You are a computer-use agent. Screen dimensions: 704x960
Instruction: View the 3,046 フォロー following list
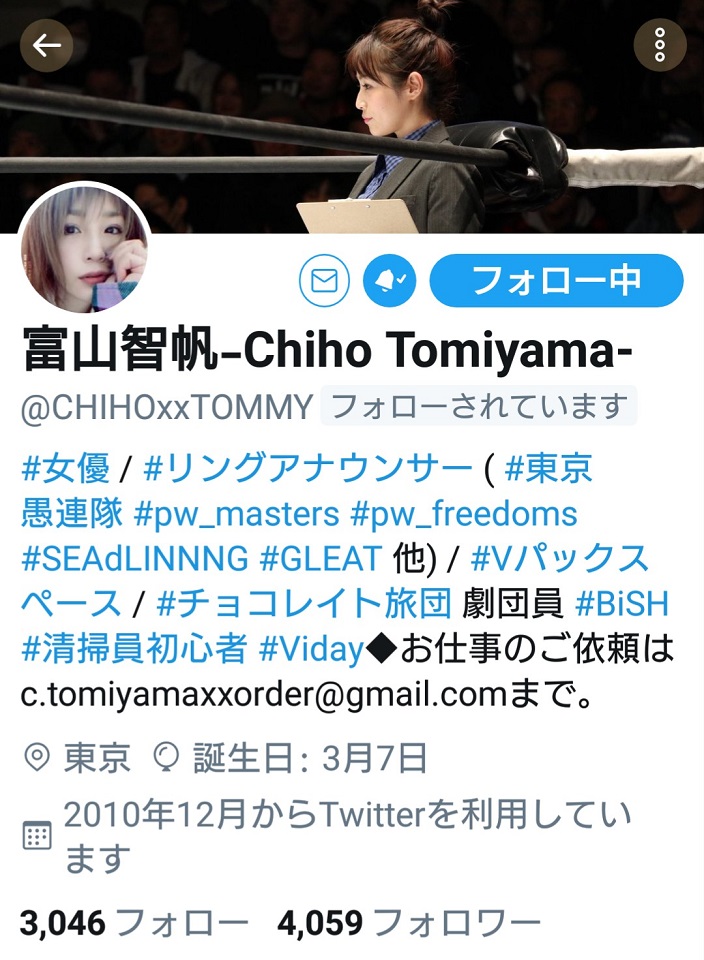click(134, 923)
